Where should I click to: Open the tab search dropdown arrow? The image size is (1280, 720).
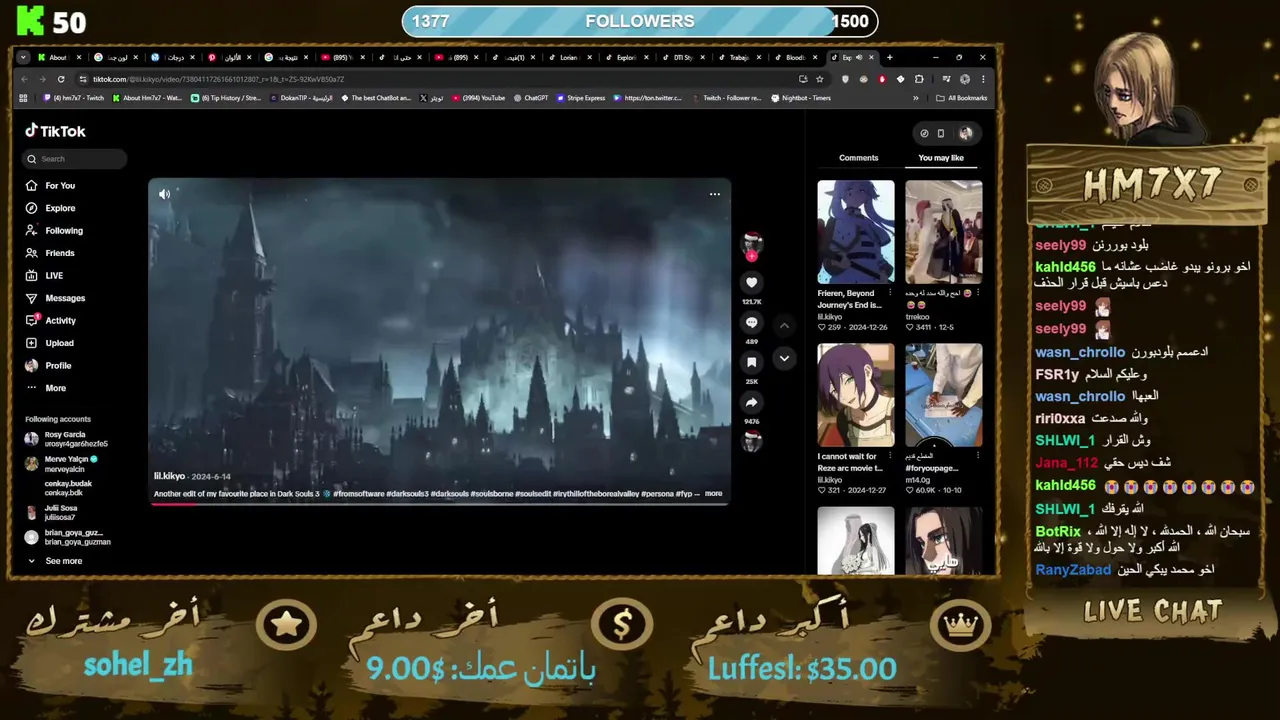23,57
